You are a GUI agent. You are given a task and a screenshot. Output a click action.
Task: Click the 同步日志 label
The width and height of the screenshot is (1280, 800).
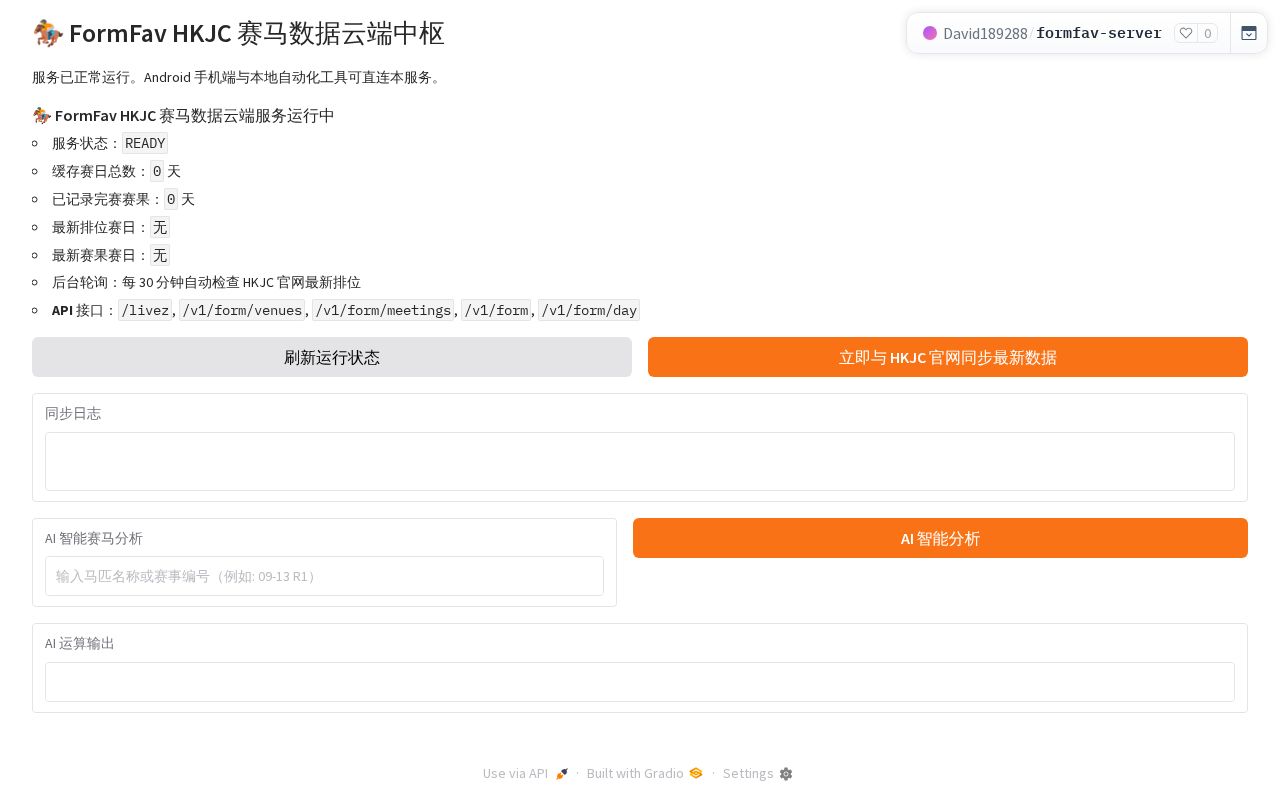(x=73, y=413)
